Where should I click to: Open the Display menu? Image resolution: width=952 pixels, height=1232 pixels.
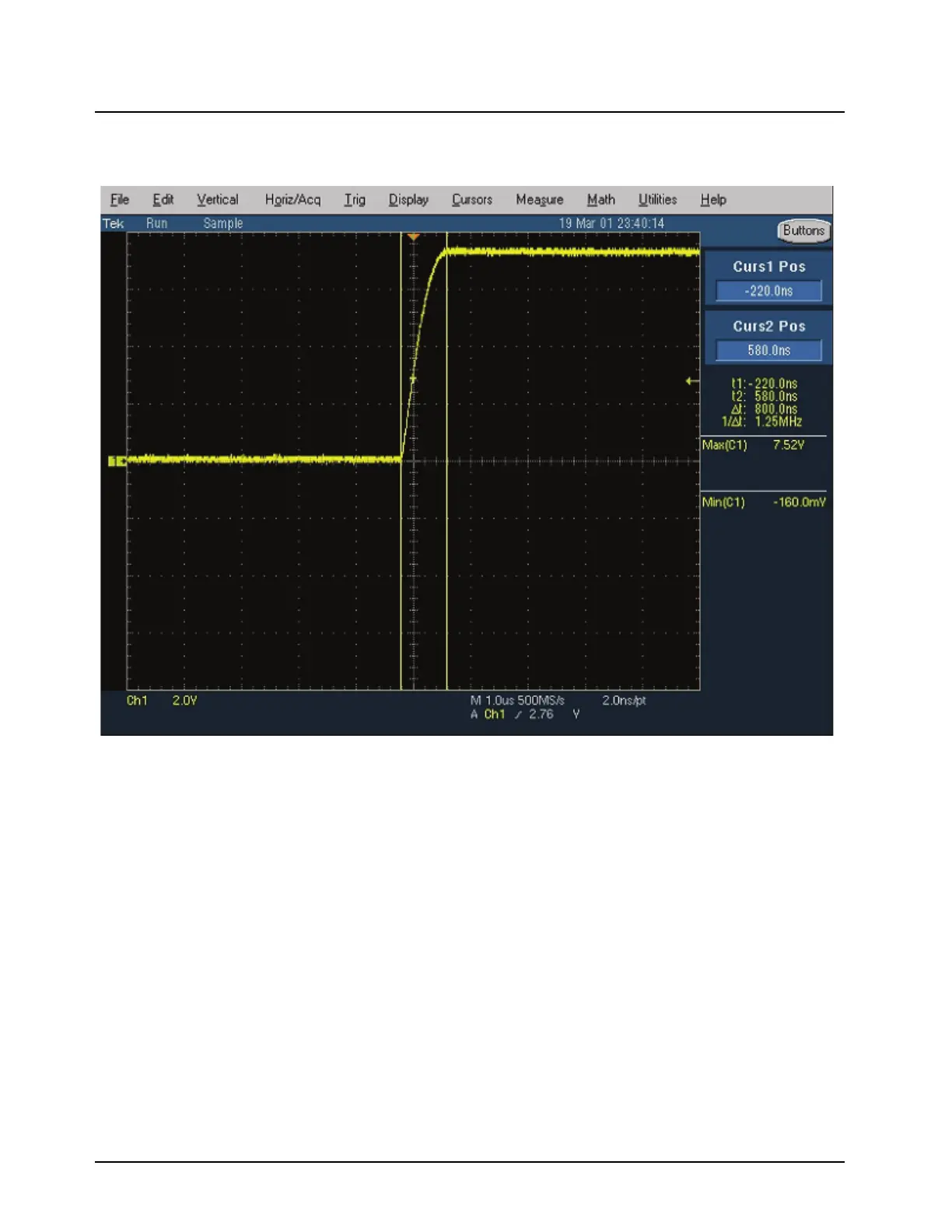tap(408, 200)
